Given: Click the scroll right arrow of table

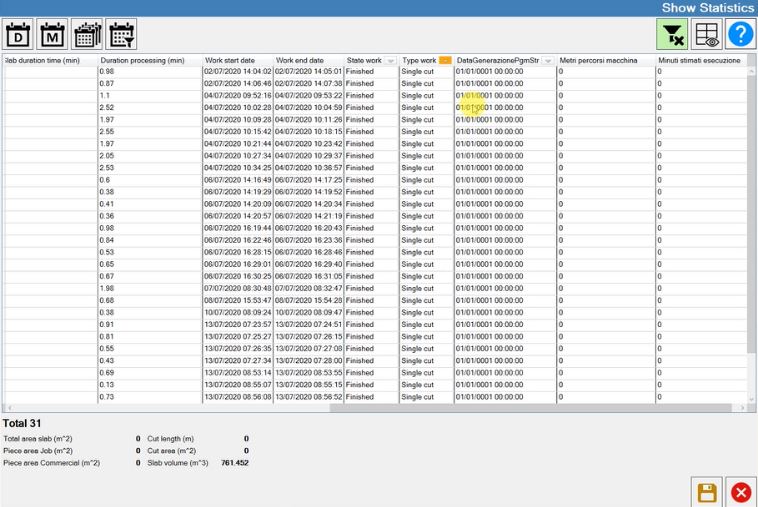Looking at the screenshot, I should point(743,408).
